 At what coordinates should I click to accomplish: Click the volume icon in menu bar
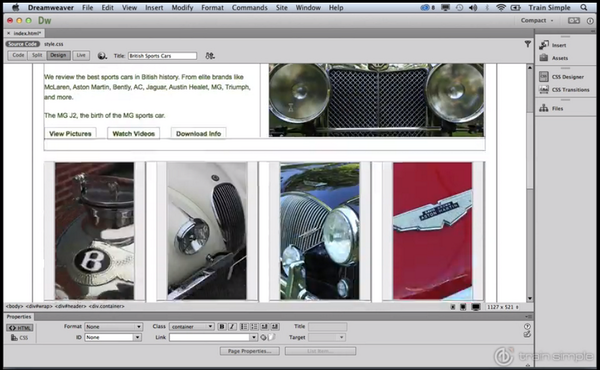coord(473,8)
